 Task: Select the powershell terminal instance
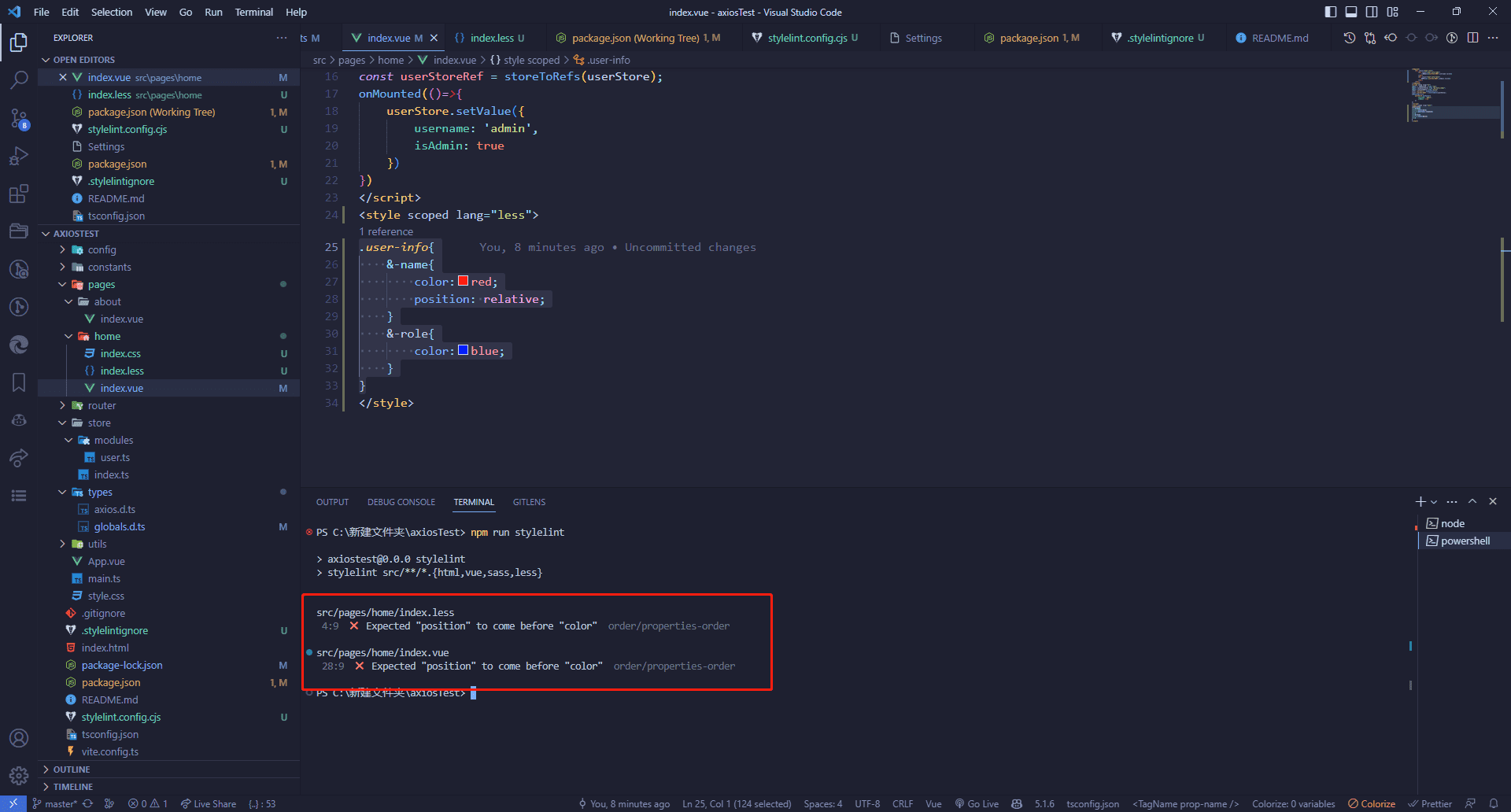[x=1464, y=541]
